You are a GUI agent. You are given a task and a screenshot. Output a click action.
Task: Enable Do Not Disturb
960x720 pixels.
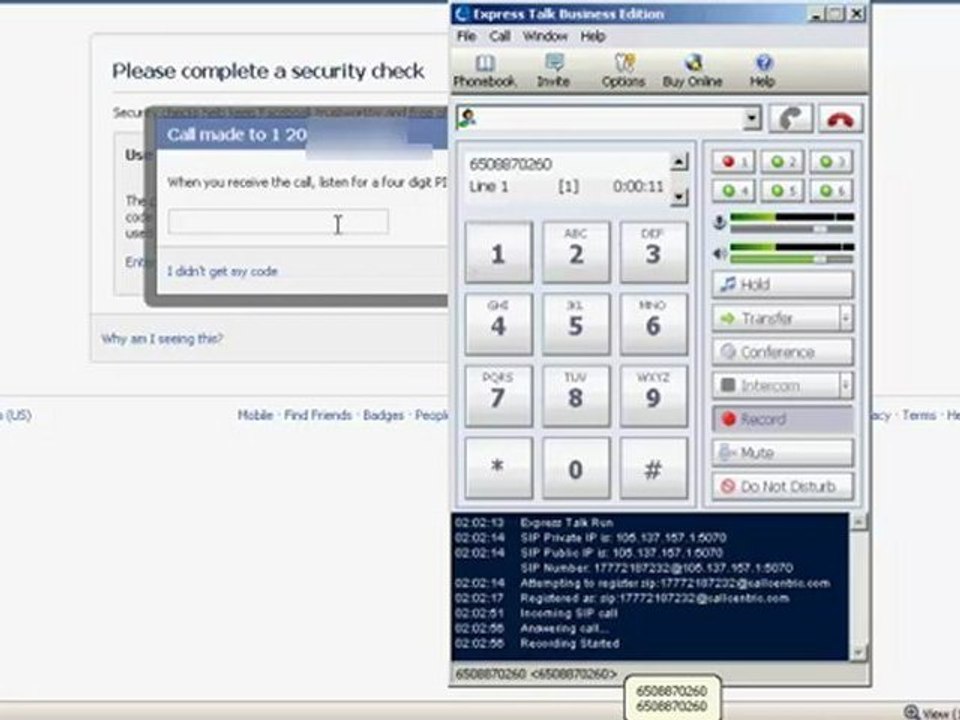(x=782, y=487)
